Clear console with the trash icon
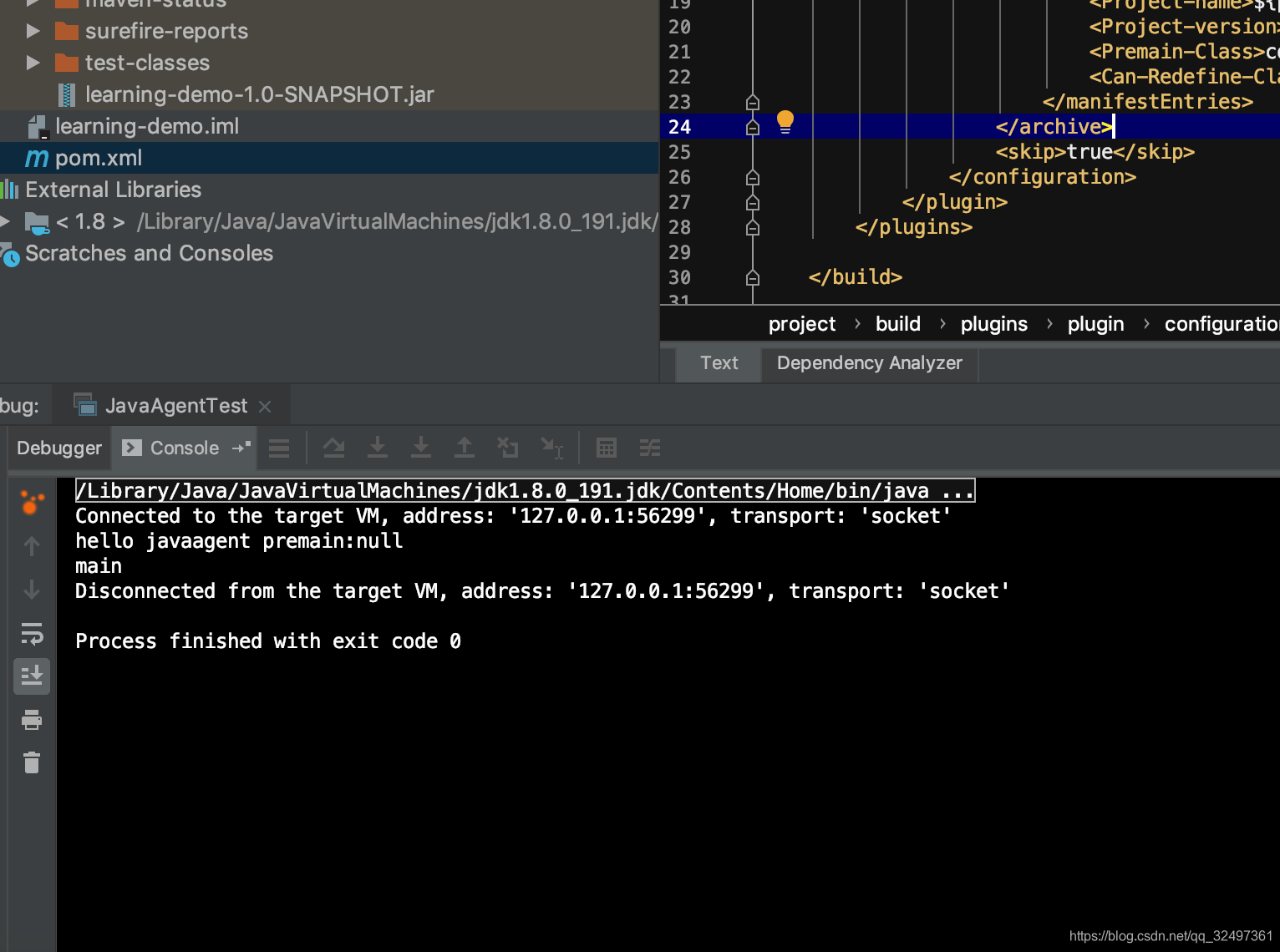Screen dimensions: 1280x952 click(x=32, y=762)
